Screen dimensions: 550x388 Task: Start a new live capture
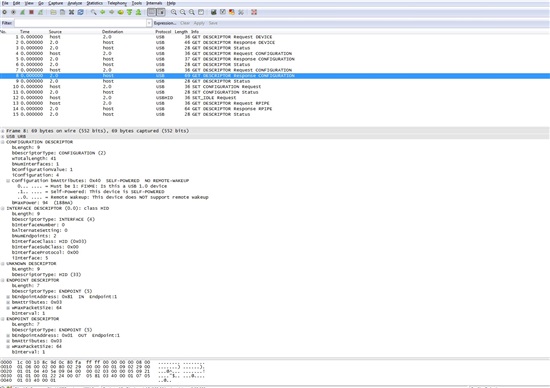(x=22, y=12)
